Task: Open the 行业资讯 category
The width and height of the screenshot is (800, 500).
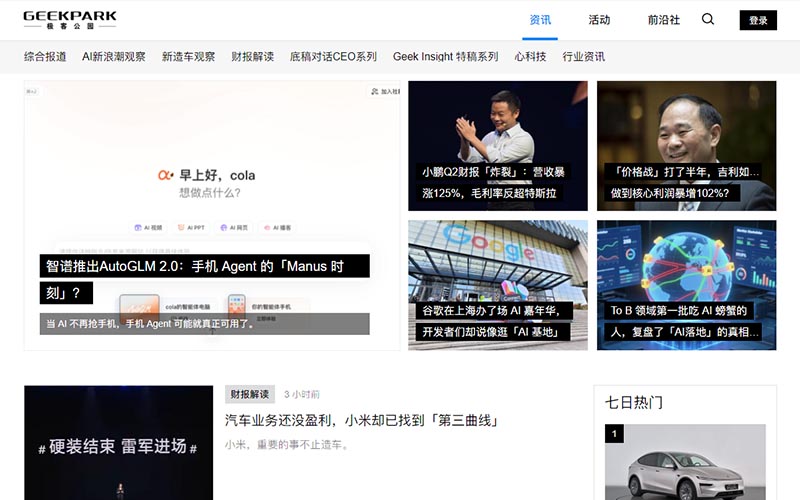Action: [x=584, y=57]
